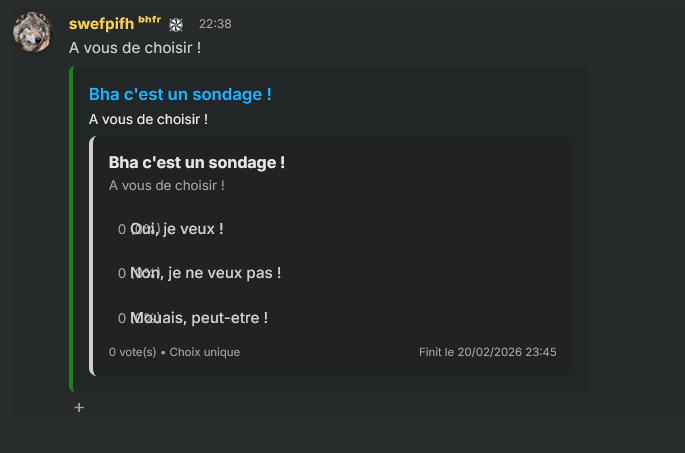
Task: Click the snowflake badge beside the username
Action: 176,24
